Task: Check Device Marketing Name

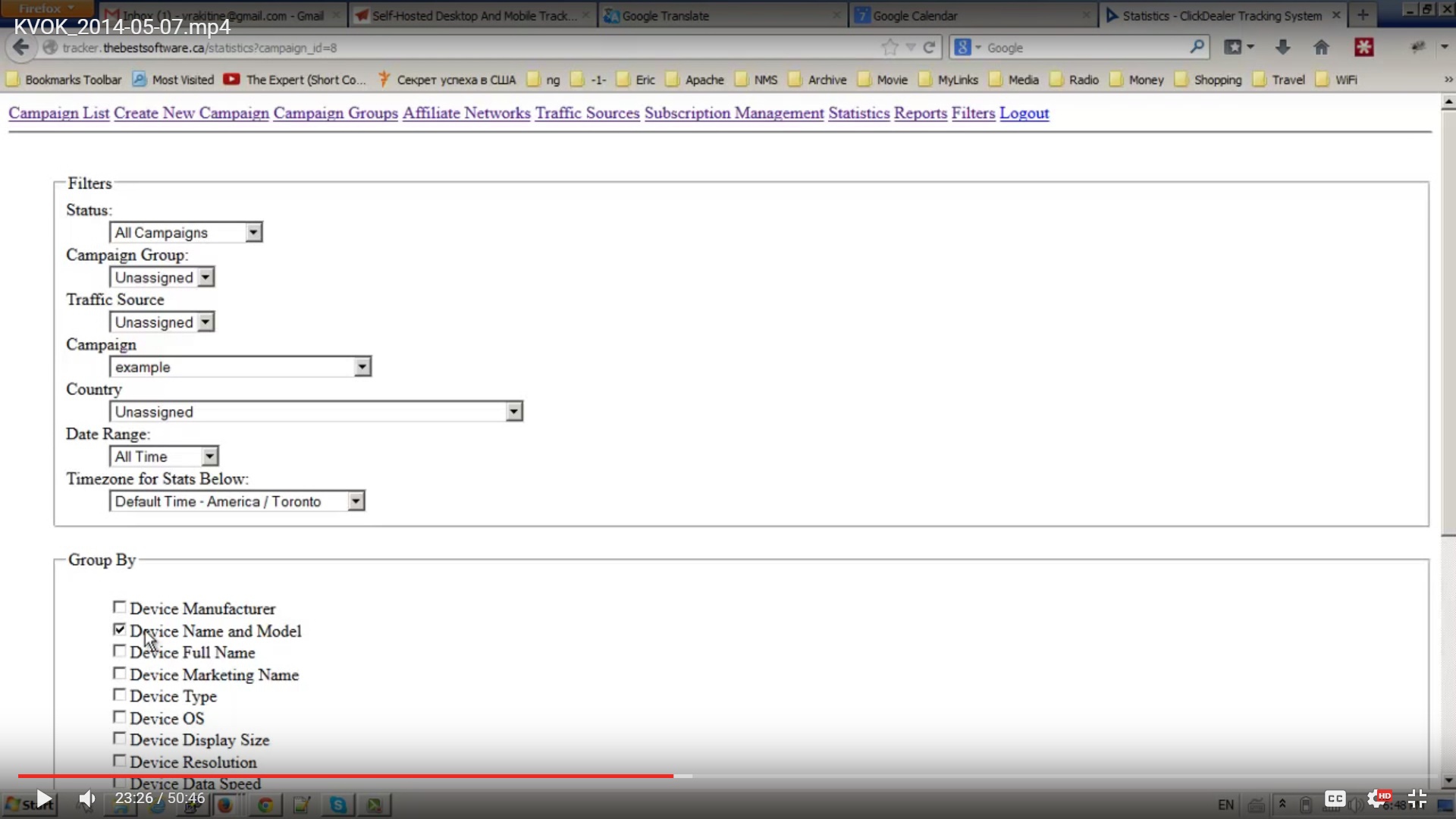Action: click(119, 673)
